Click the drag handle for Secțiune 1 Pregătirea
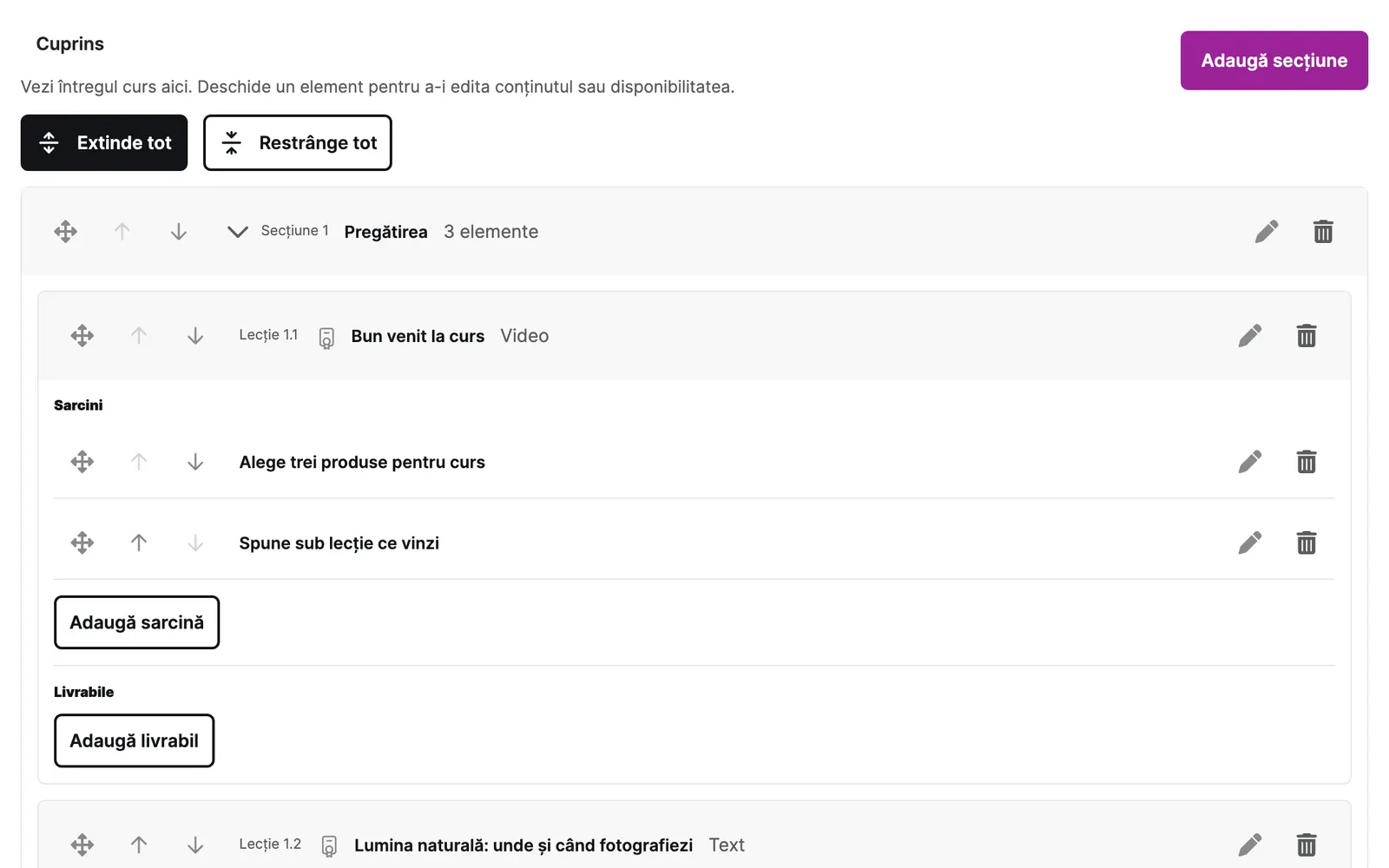Screen dimensions: 1389x868 (65, 232)
